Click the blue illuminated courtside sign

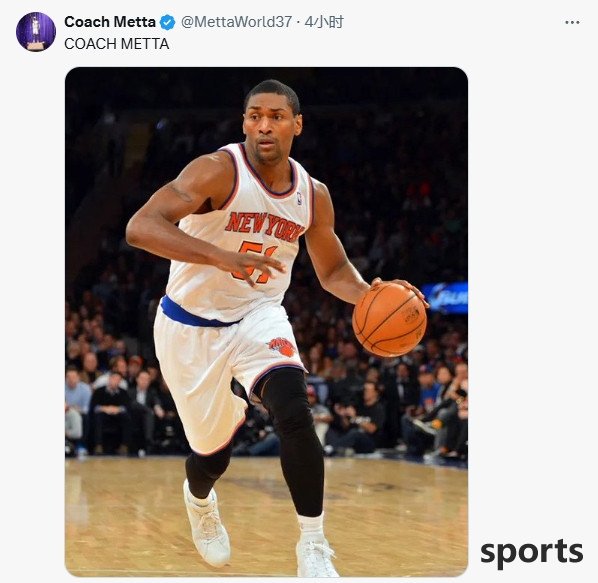pyautogui.click(x=445, y=298)
